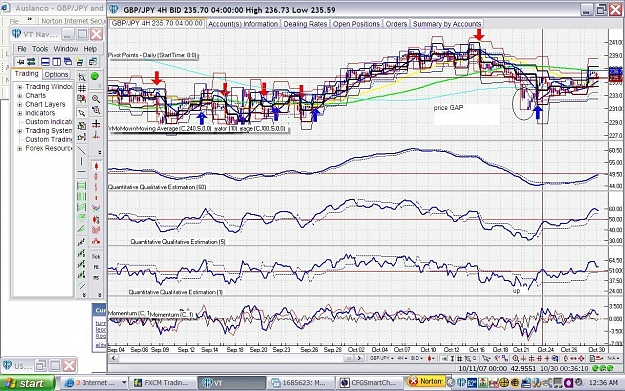This screenshot has height=391, width=625.
Task: Click the green status circle icon
Action: [x=95, y=76]
